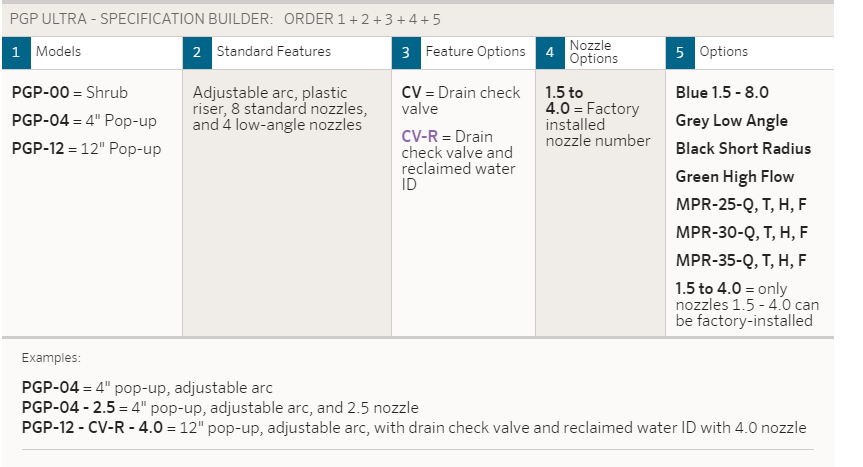Click the PGP-00 Shrub model entry
This screenshot has width=863, height=467.
[69, 92]
